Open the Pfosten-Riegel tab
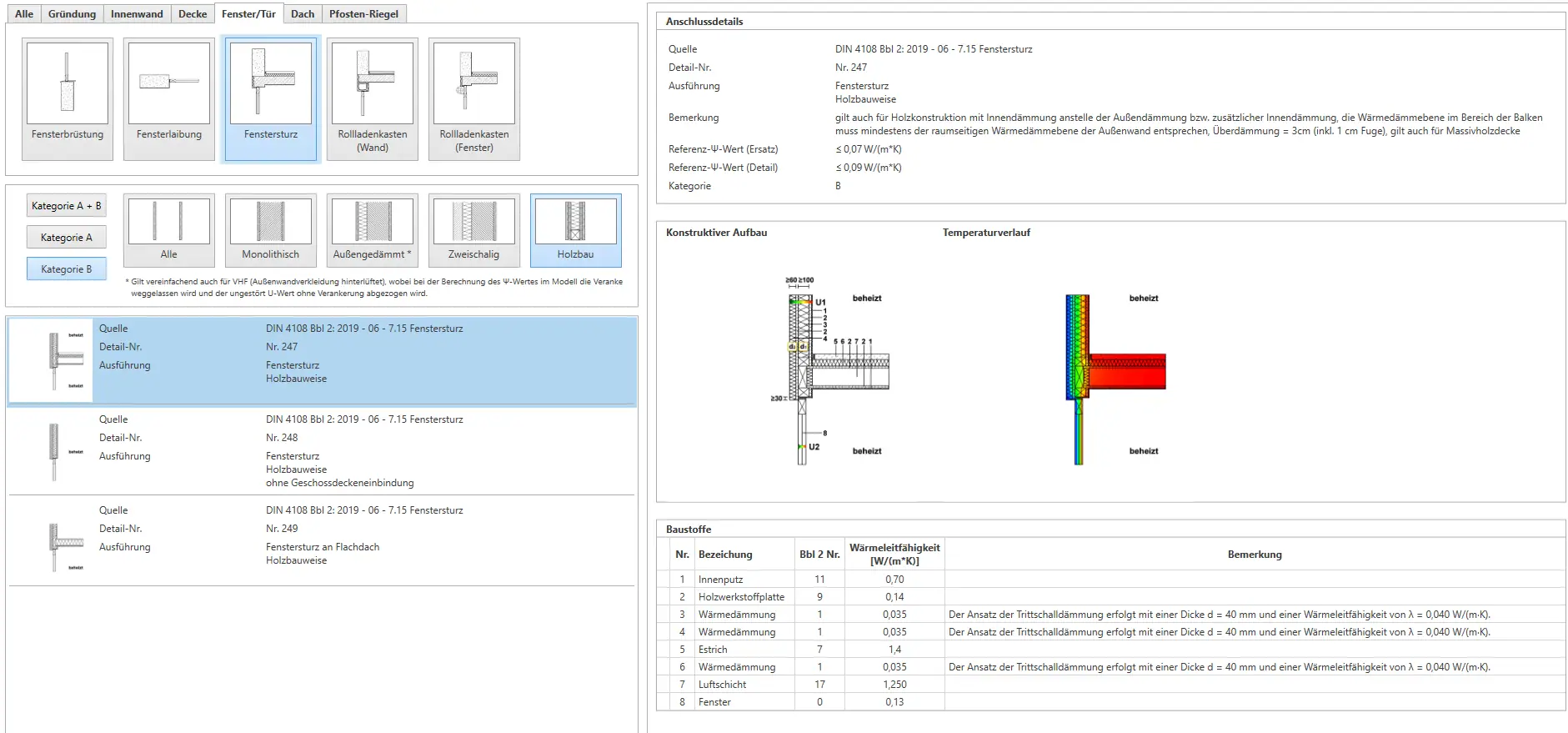This screenshot has width=1568, height=733. pos(363,14)
